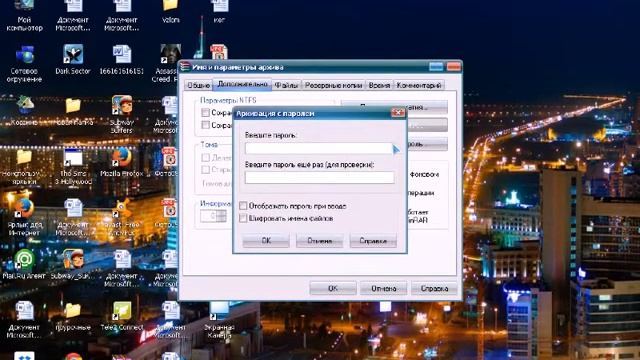Select the Dark Sector game shortcut

(x=73, y=59)
